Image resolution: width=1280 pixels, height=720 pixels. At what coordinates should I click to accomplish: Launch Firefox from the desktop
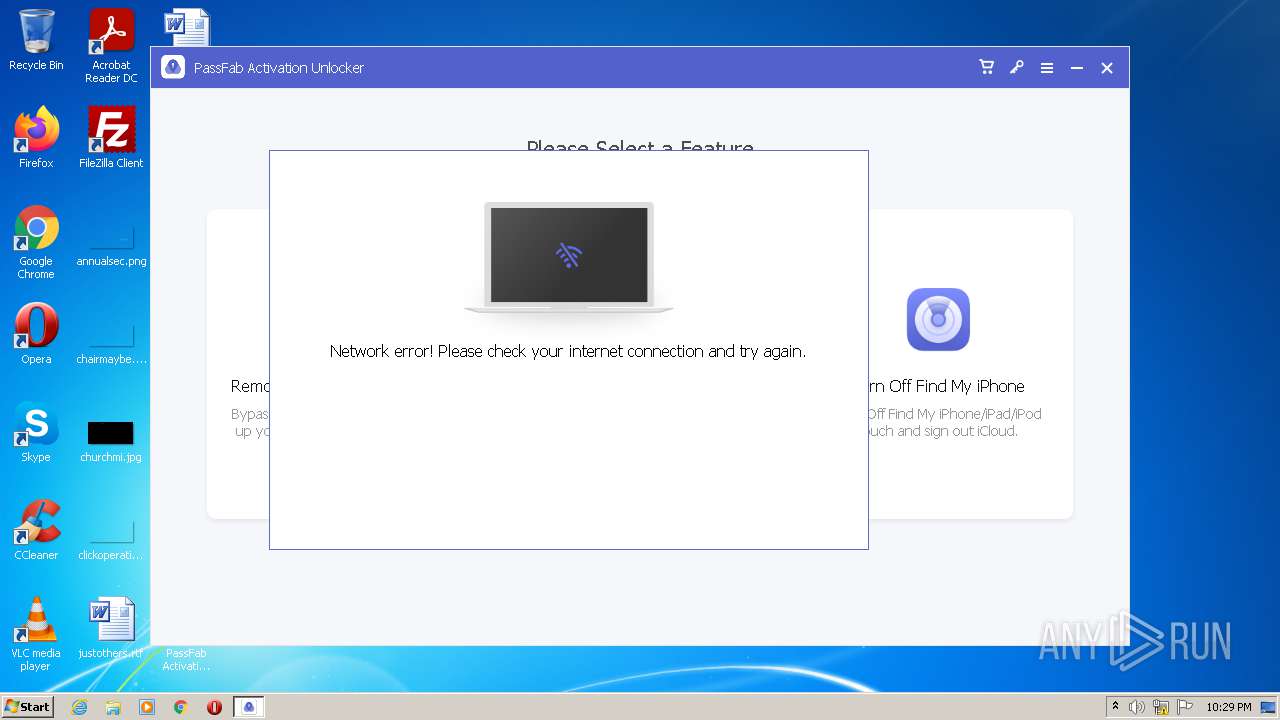tap(36, 138)
